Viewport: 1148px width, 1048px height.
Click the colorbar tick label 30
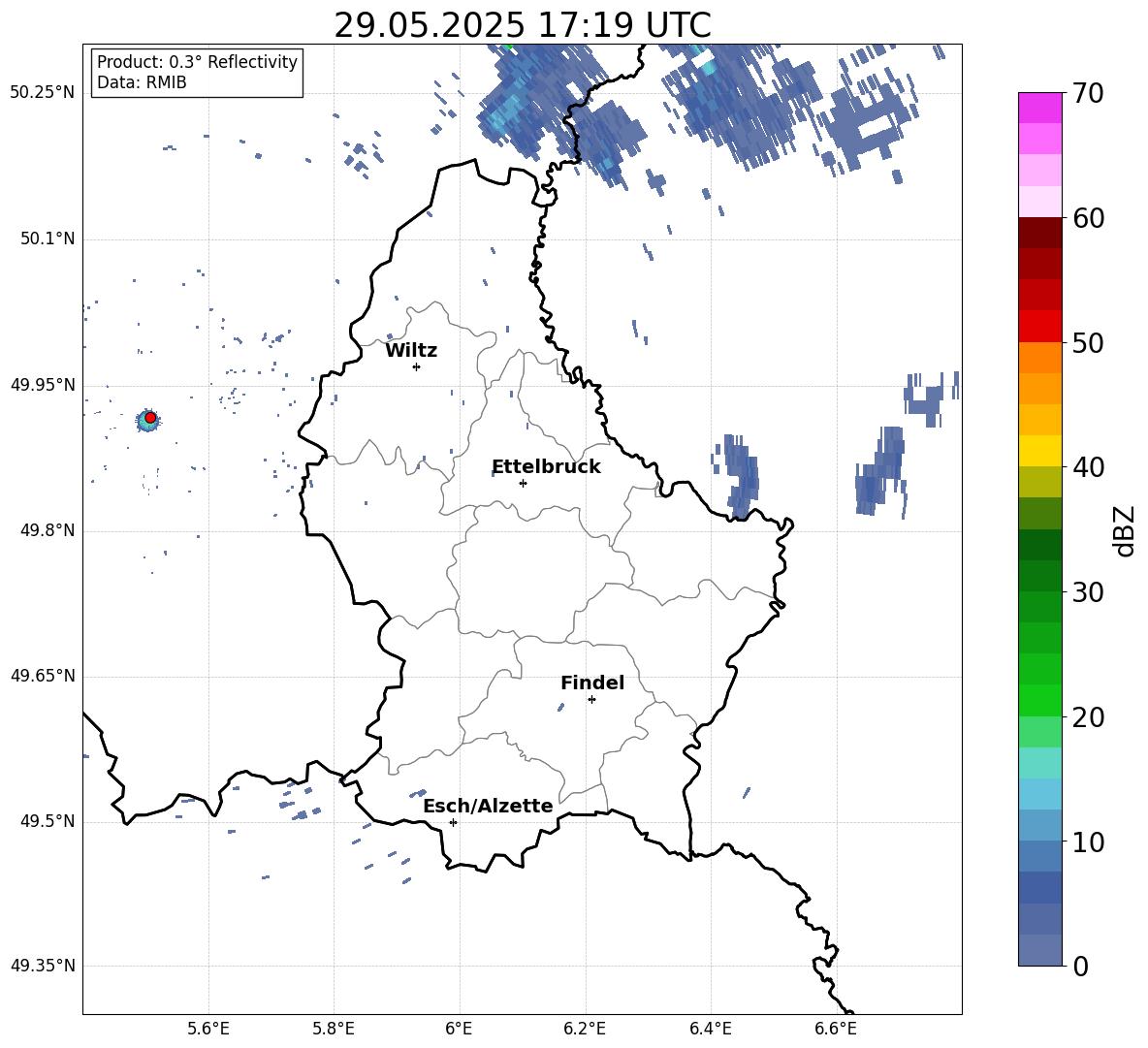click(1088, 592)
